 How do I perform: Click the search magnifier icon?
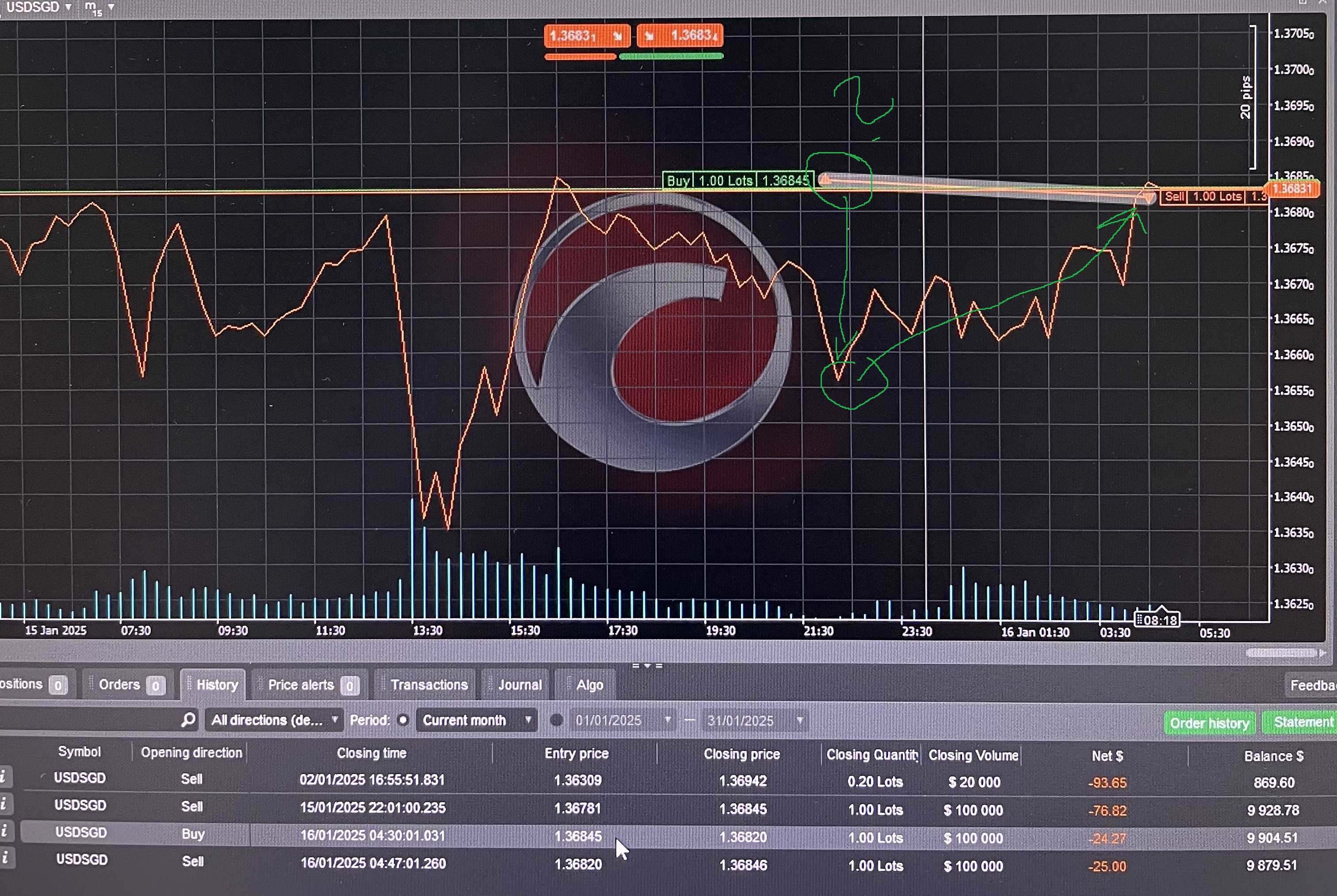tap(188, 720)
